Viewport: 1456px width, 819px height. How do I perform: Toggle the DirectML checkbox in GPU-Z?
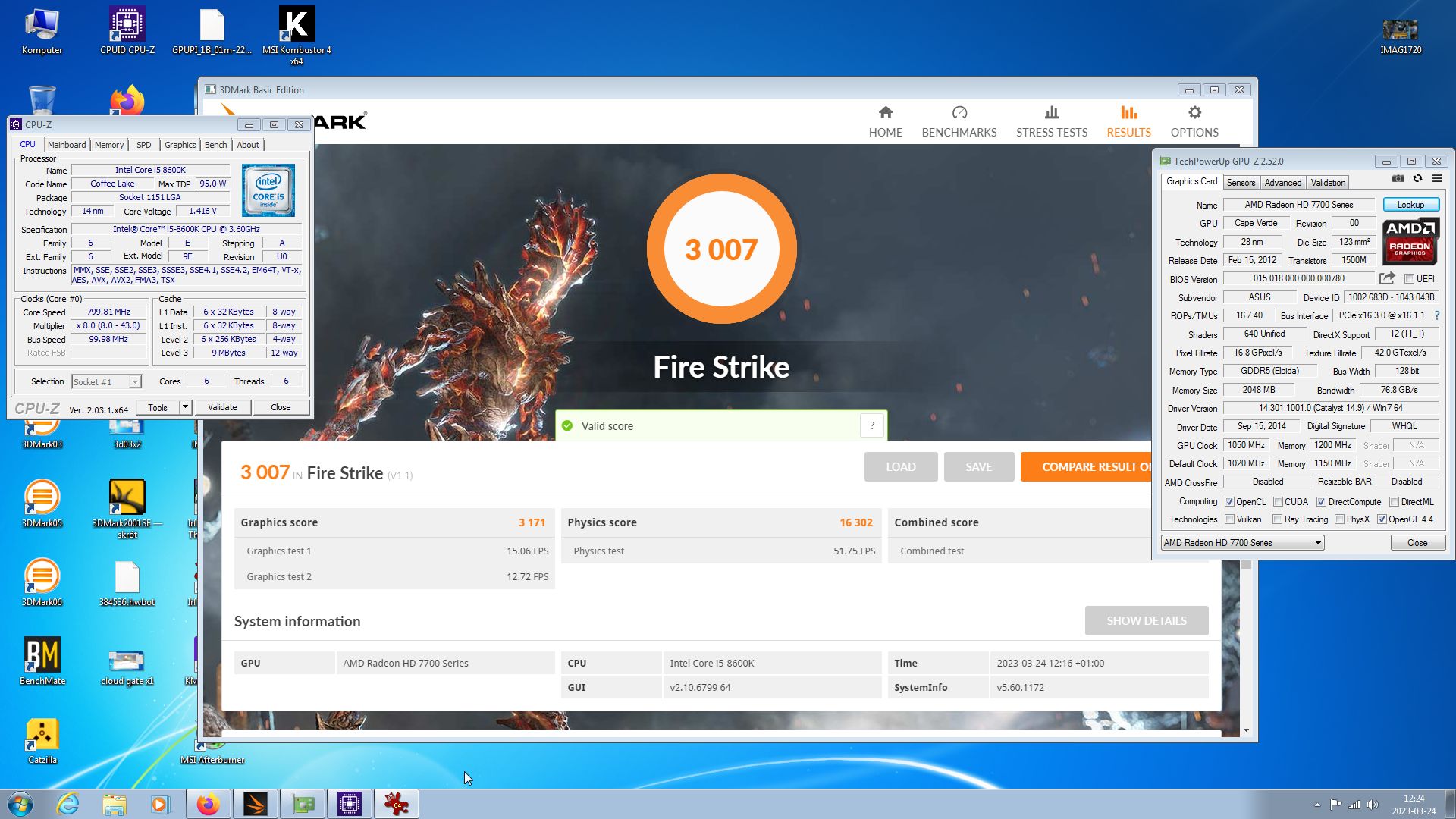[x=1394, y=502]
